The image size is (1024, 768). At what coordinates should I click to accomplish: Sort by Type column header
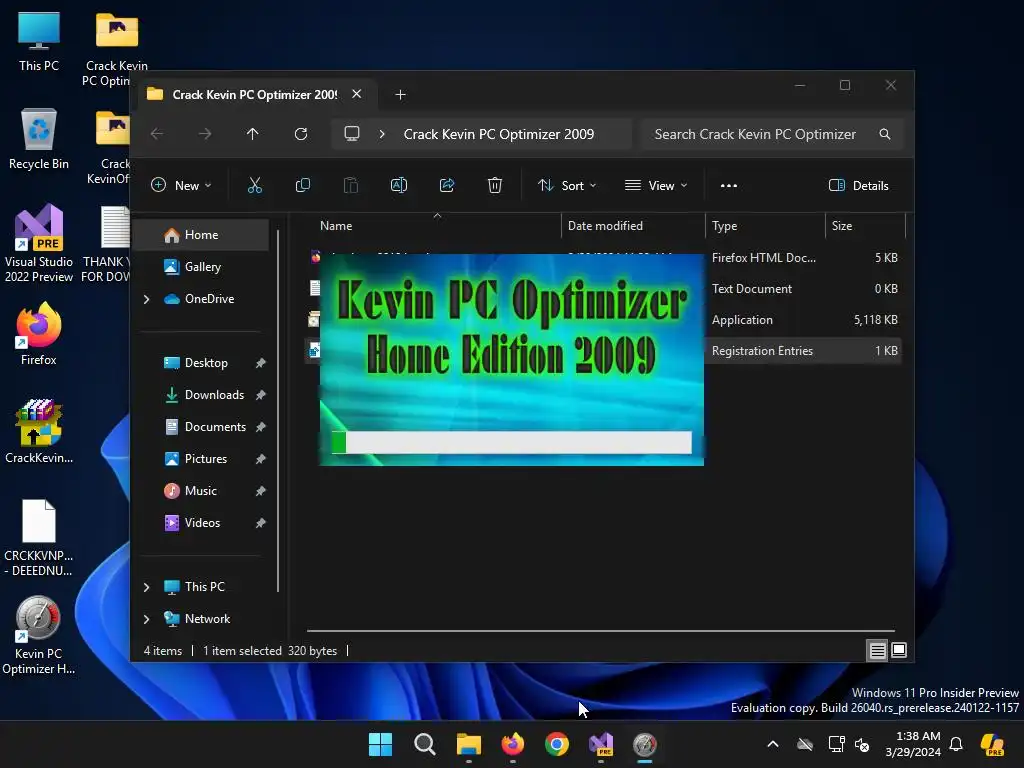(765, 226)
